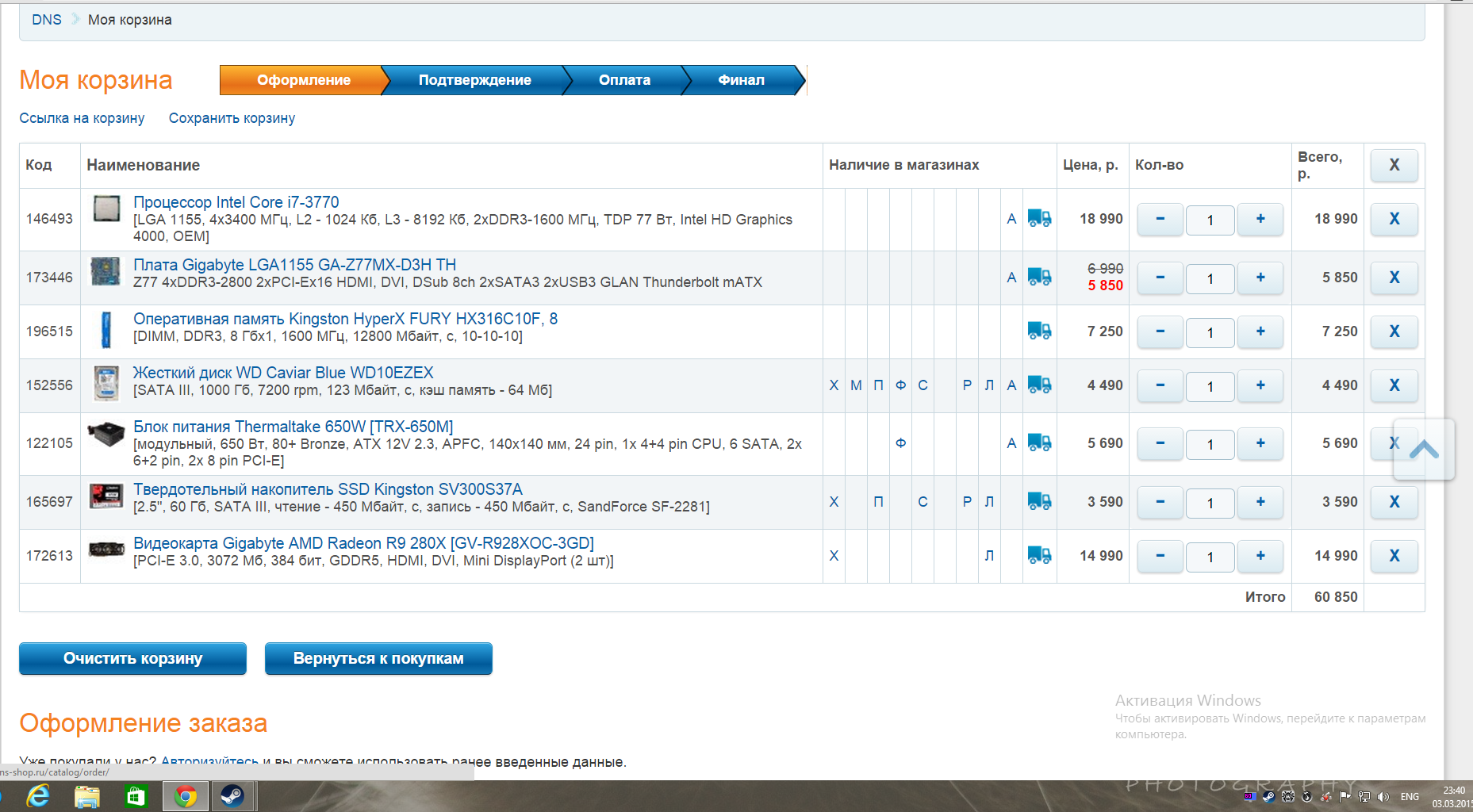Click store availability Ф for Thermaltake PSU
Viewport: 1473px width, 812px height.
(900, 443)
